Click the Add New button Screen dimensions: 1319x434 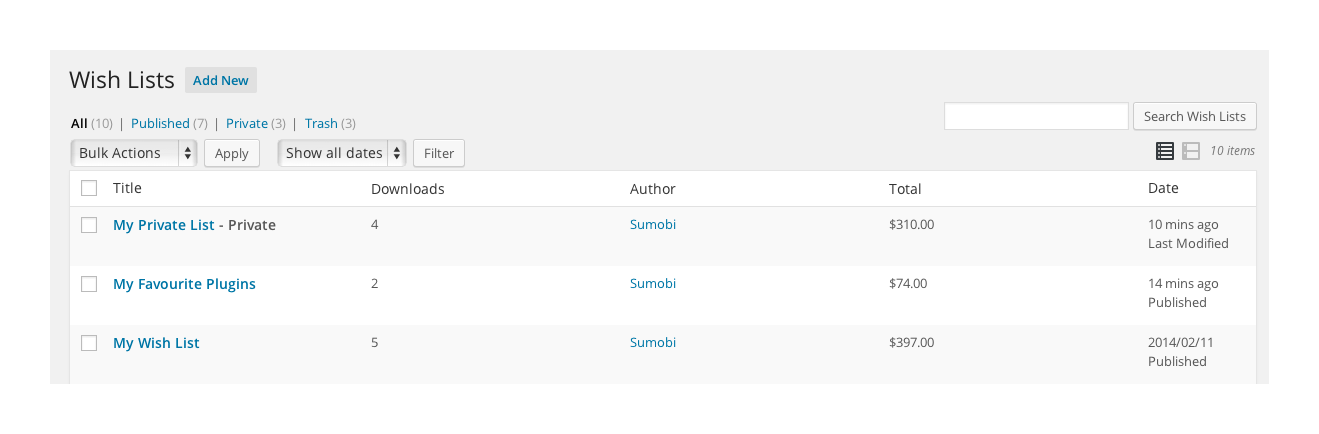tap(221, 80)
